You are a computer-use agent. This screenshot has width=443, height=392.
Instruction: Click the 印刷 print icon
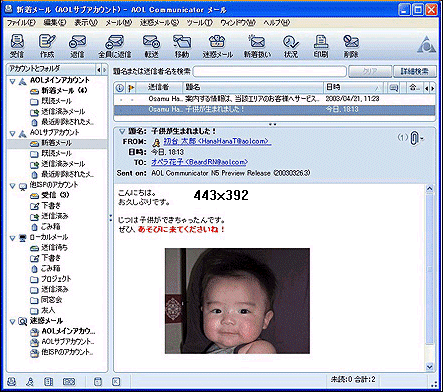pyautogui.click(x=321, y=45)
